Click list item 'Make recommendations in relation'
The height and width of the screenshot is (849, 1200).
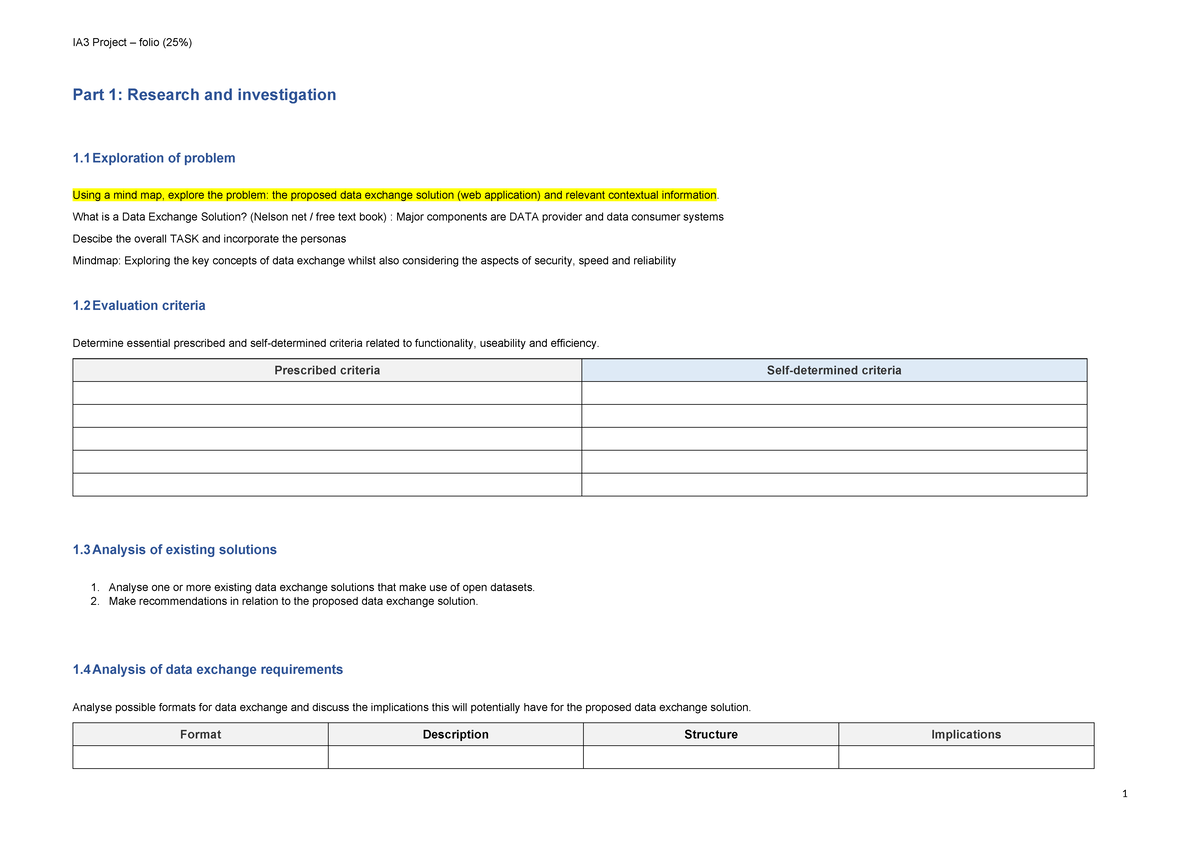293,602
